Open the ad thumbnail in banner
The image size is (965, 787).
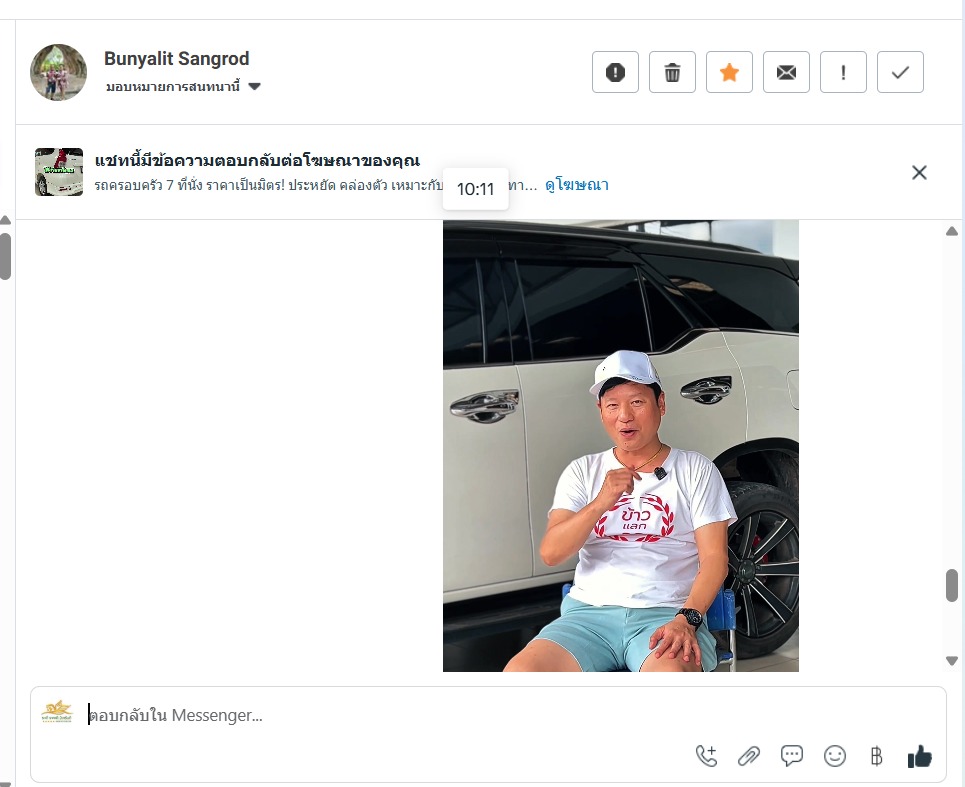point(58,172)
